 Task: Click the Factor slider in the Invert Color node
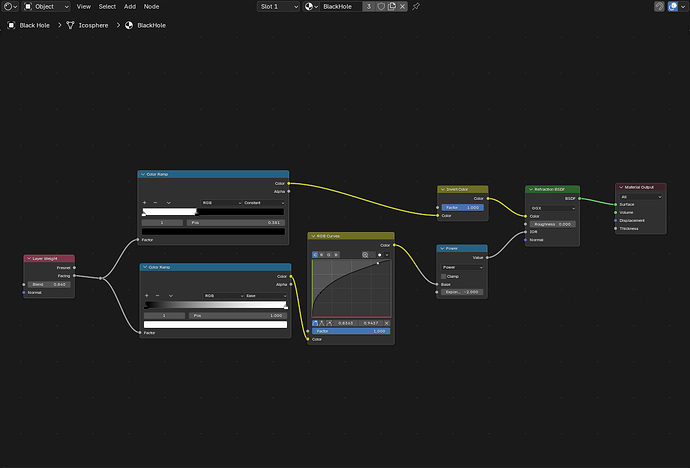pyautogui.click(x=462, y=207)
